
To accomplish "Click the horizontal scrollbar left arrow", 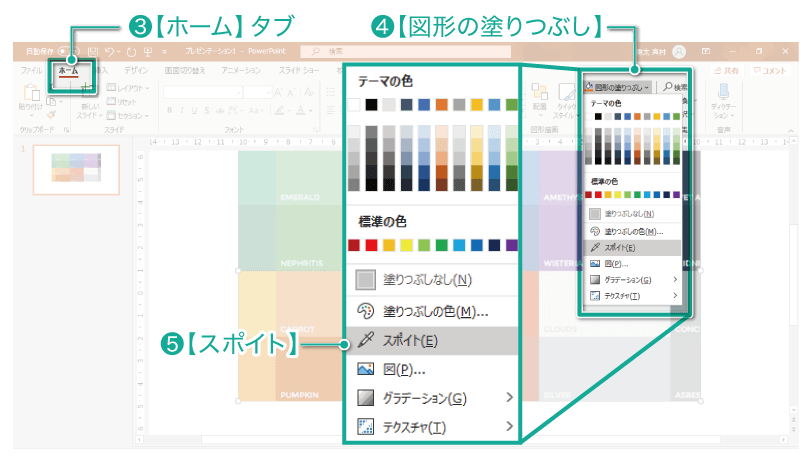I will [138, 440].
